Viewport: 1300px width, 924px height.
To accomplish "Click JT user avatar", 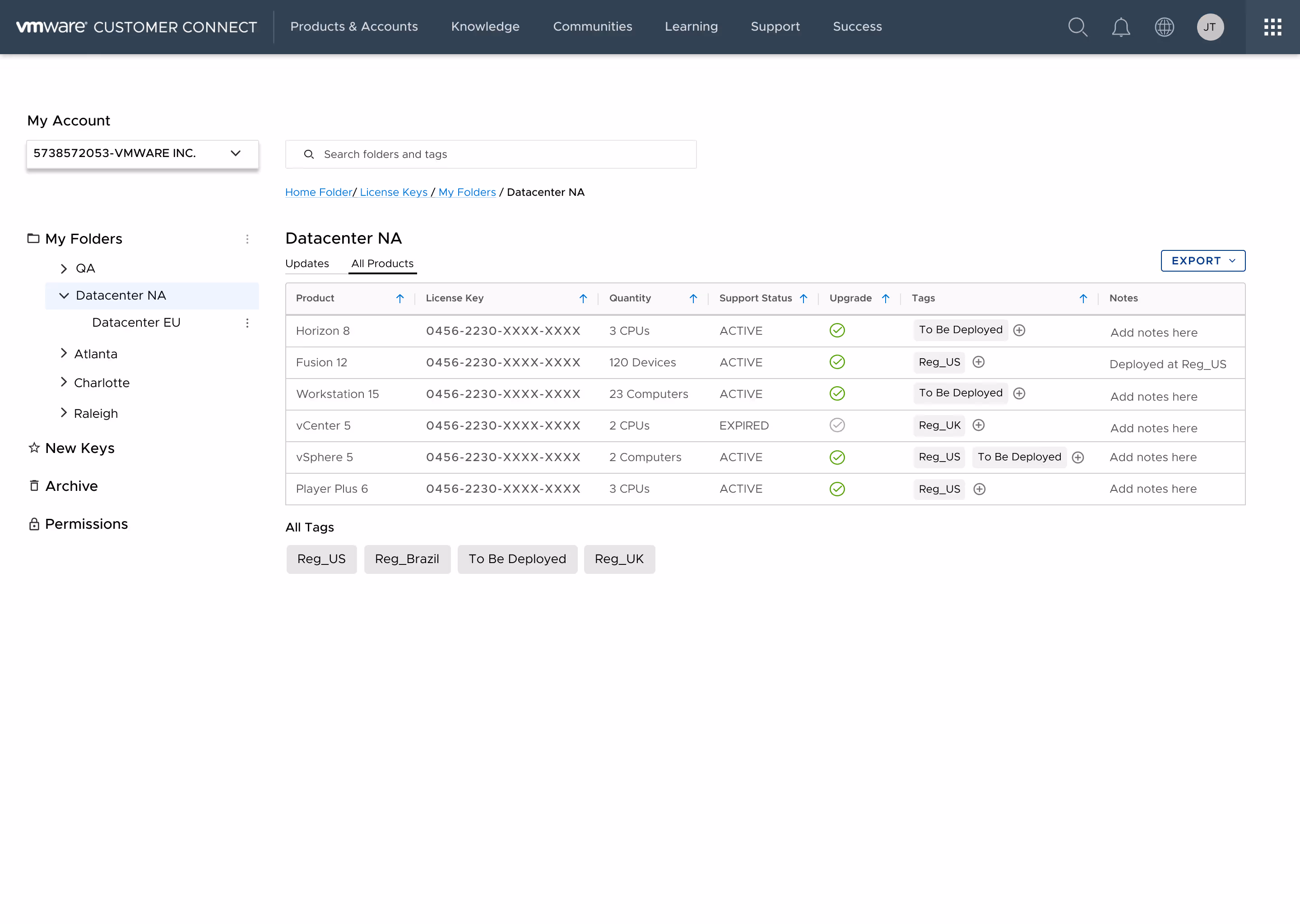I will tap(1210, 27).
